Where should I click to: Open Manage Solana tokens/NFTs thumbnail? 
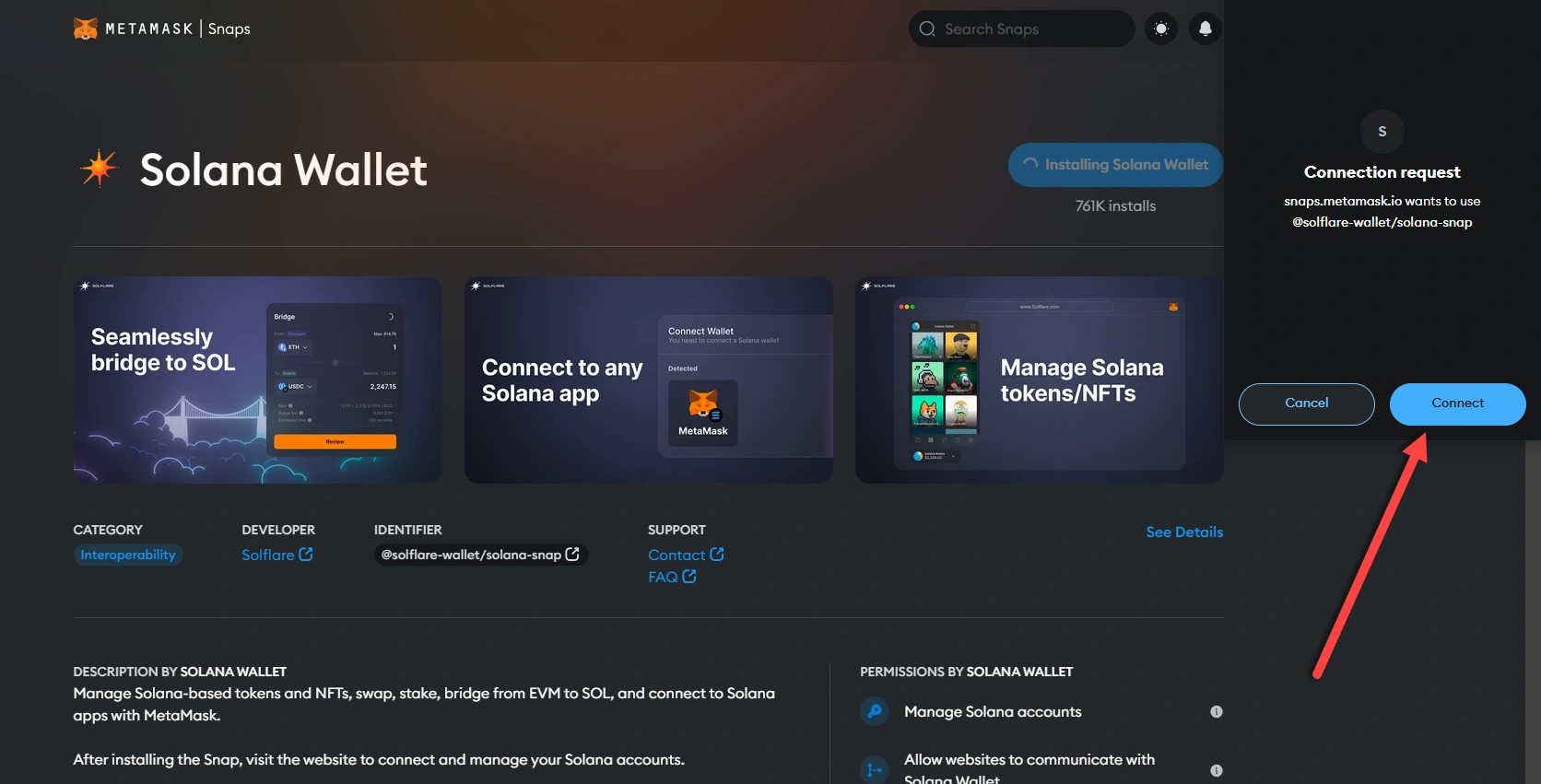point(1040,380)
